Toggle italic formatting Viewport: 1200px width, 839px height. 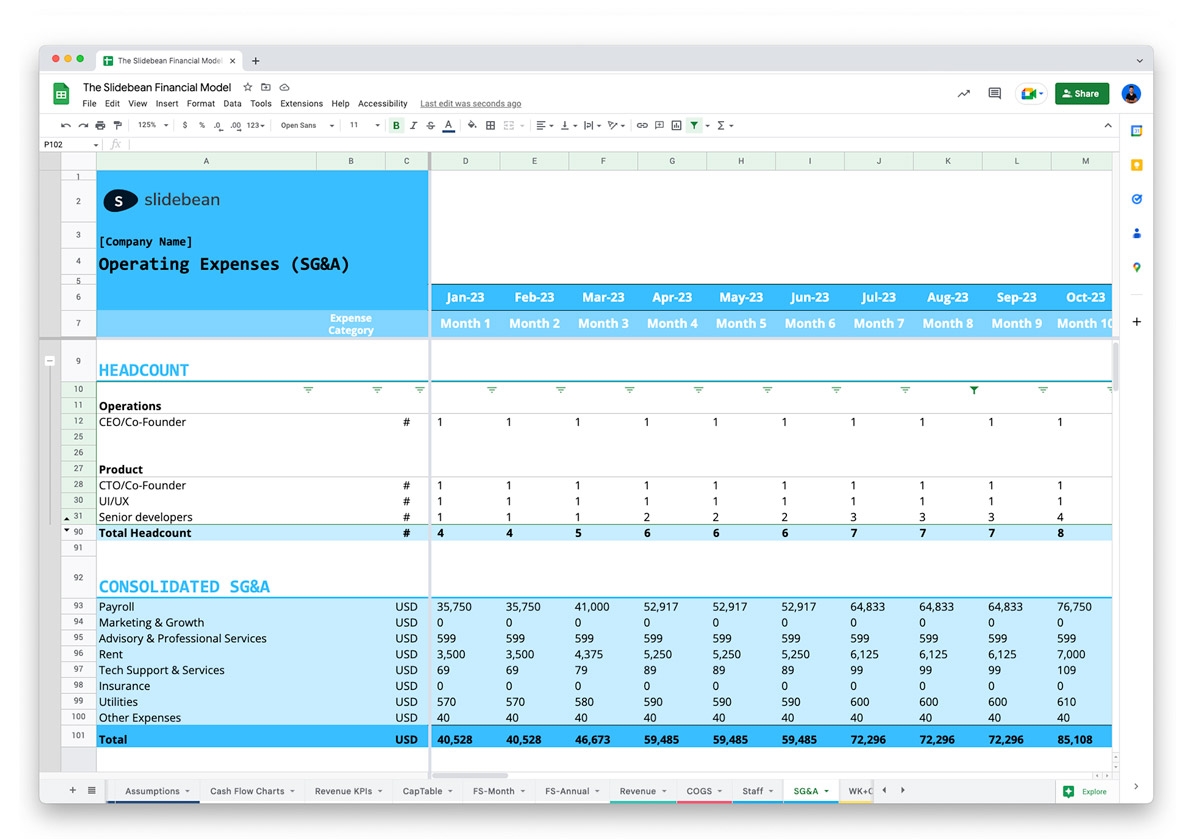pos(413,126)
